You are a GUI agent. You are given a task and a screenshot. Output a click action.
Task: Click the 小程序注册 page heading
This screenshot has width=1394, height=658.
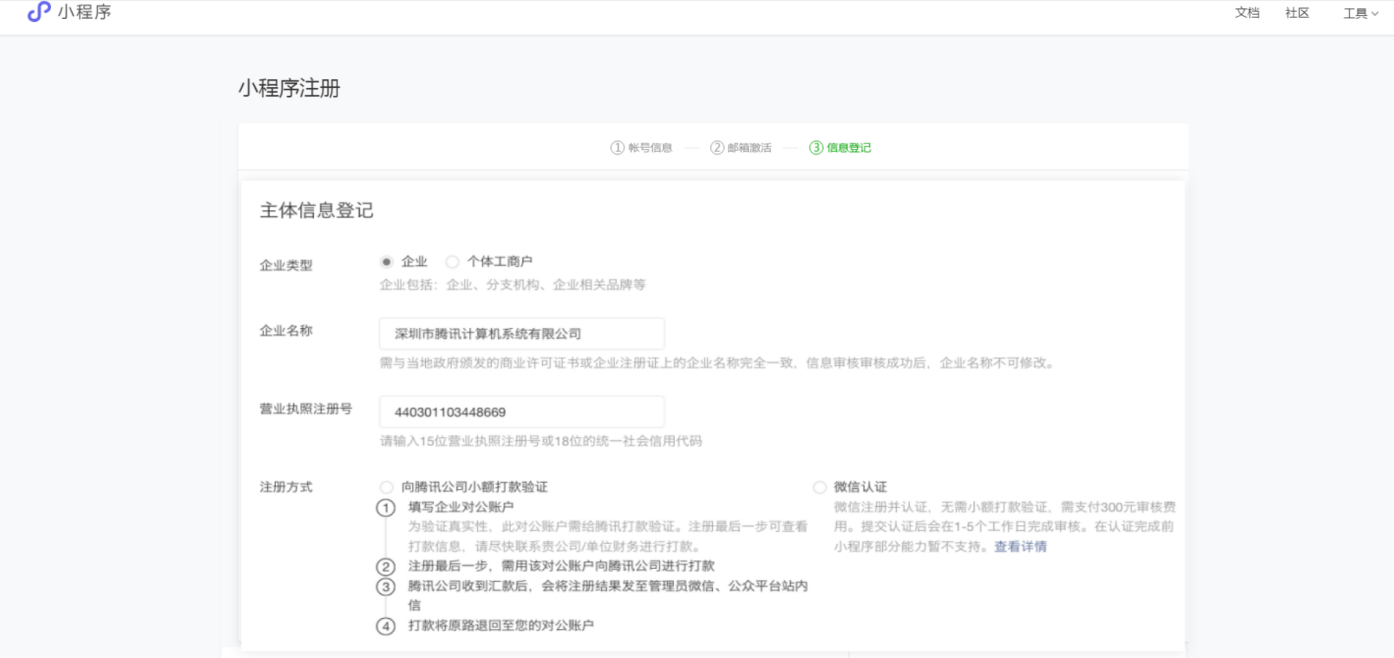[289, 88]
